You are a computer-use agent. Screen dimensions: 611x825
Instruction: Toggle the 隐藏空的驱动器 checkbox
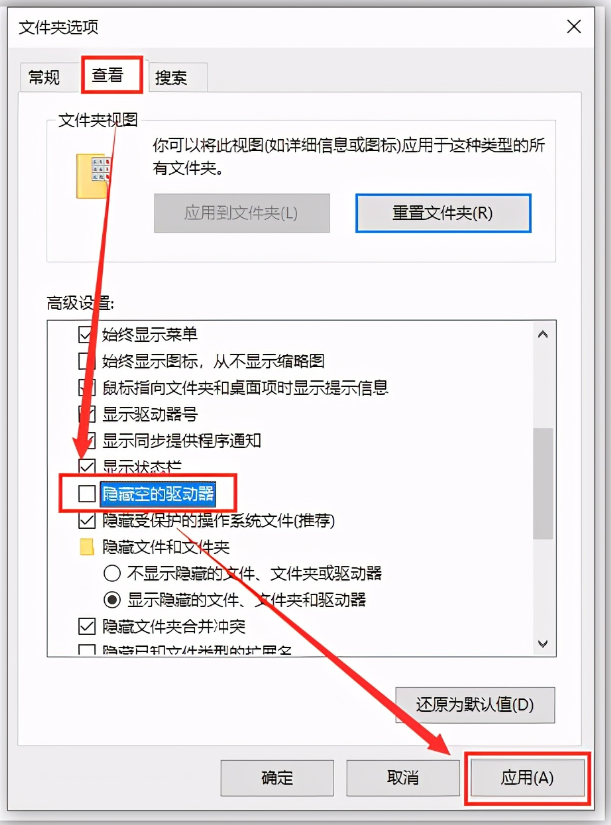(x=87, y=494)
